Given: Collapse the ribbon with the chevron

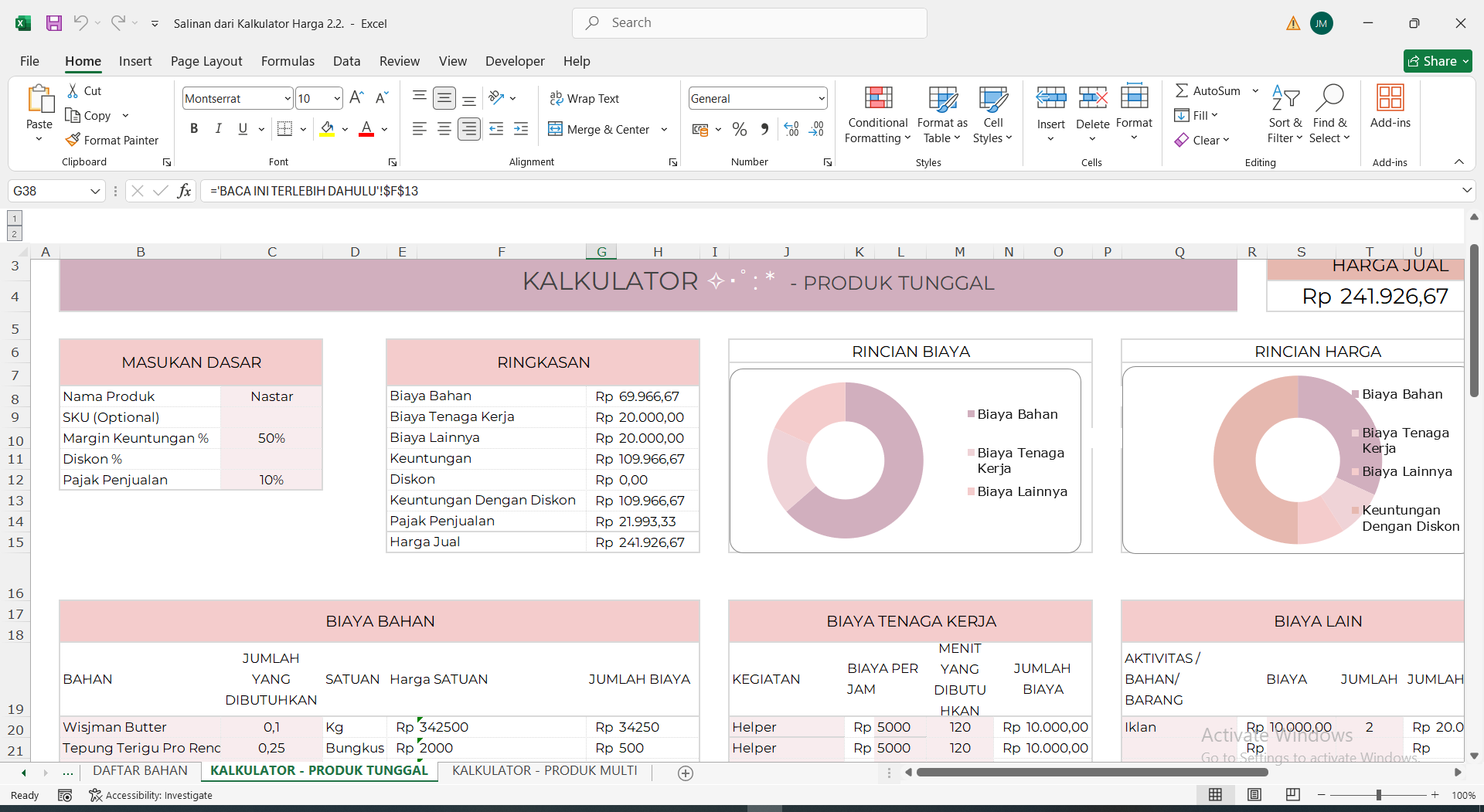Looking at the screenshot, I should click(x=1459, y=161).
